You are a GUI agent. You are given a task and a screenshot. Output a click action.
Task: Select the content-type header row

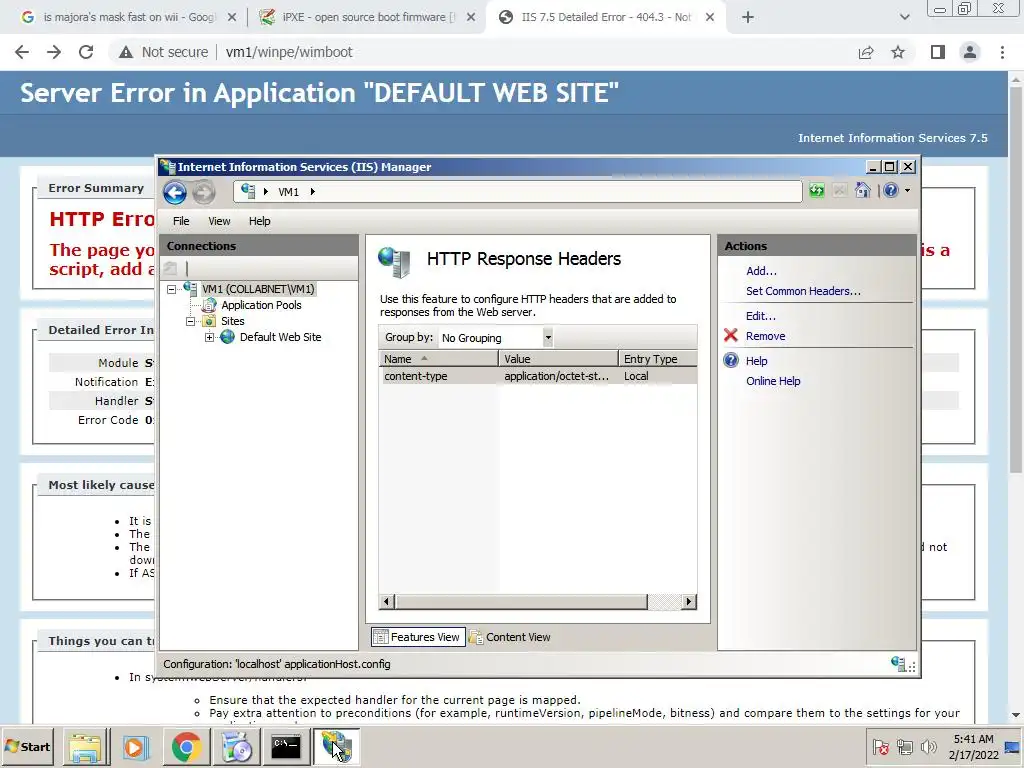coord(538,376)
